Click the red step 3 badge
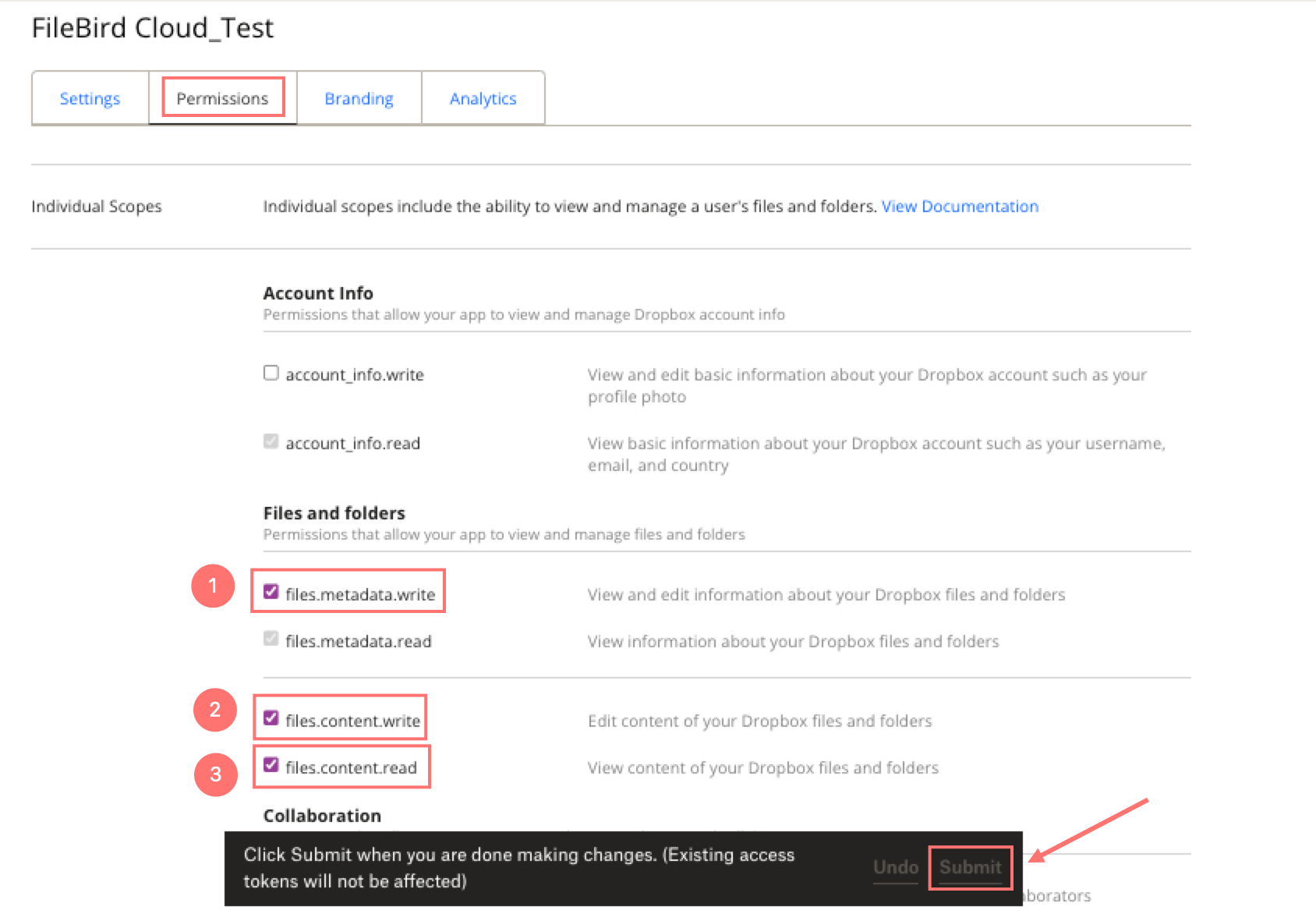The width and height of the screenshot is (1316, 914). click(x=216, y=774)
